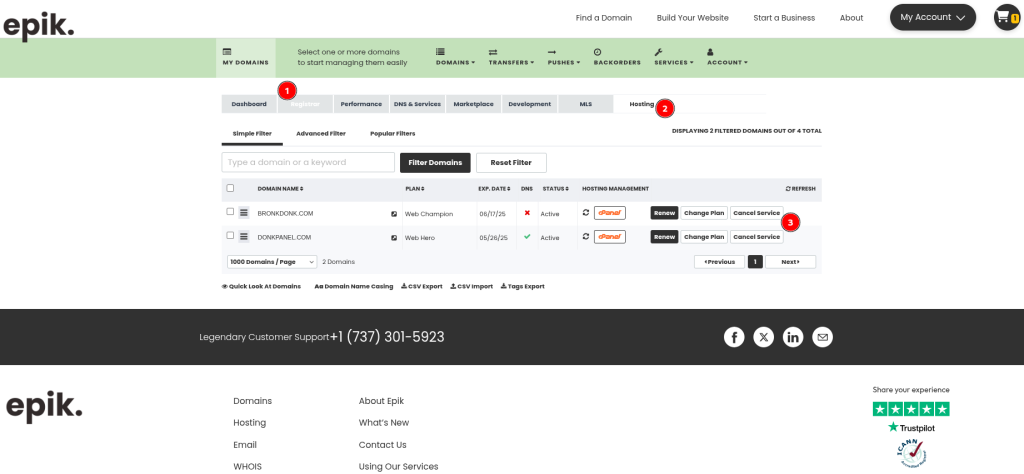This screenshot has height=474, width=1024.
Task: Switch to the Marketplace tab
Action: click(473, 104)
